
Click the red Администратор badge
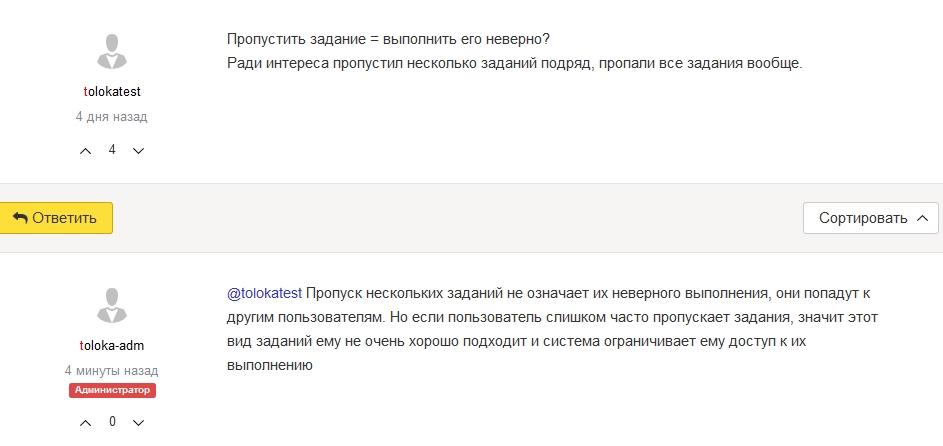coord(112,390)
